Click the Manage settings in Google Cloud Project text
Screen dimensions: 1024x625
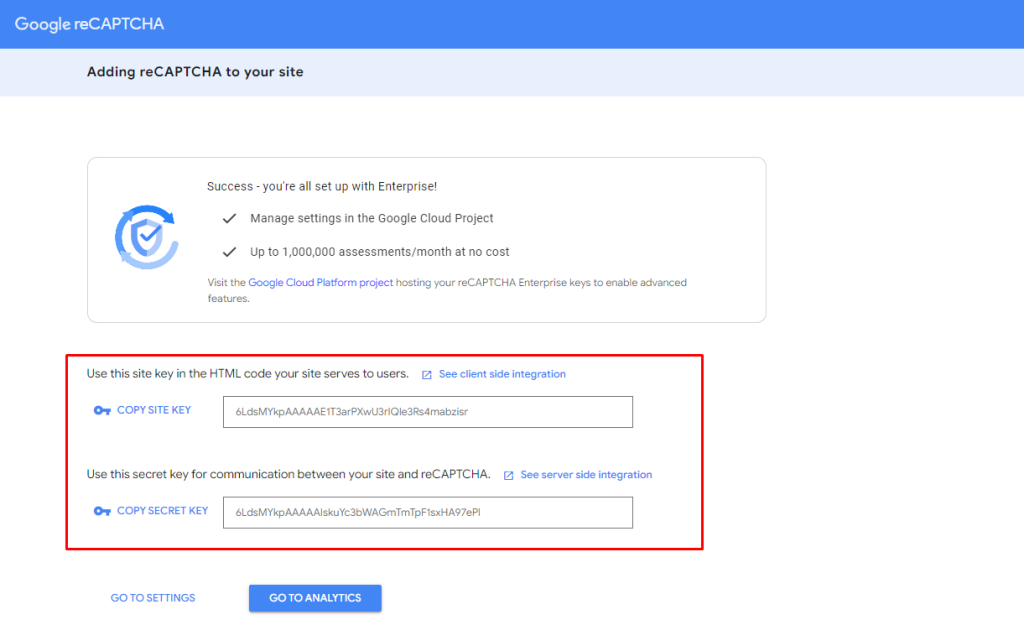click(x=371, y=218)
